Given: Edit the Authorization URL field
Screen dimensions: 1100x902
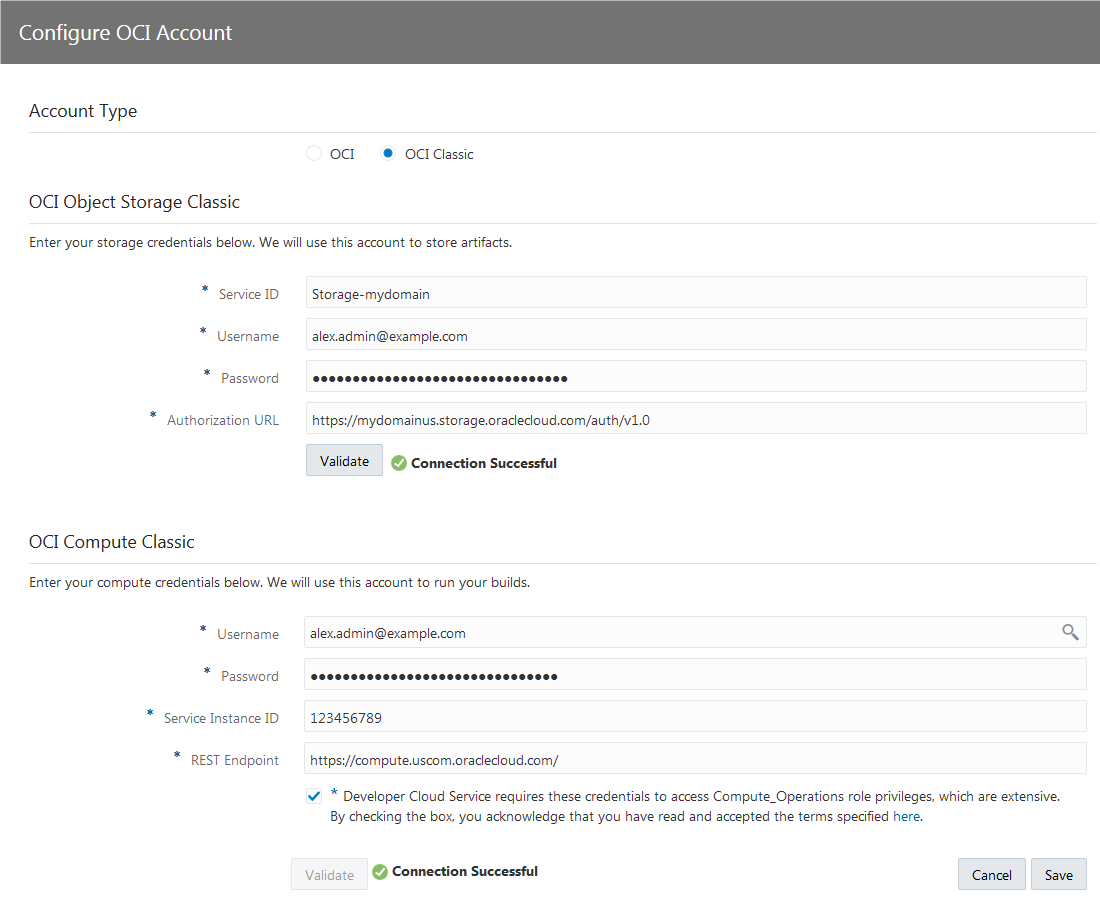Looking at the screenshot, I should tap(695, 420).
